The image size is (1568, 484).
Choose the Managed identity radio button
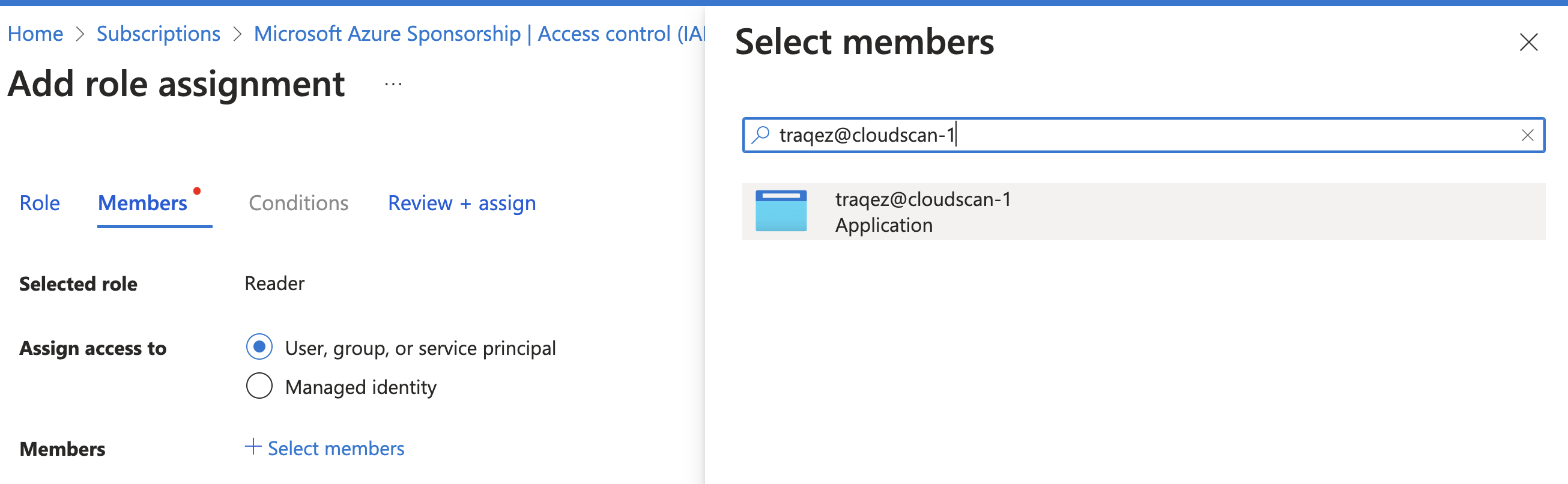[x=259, y=386]
